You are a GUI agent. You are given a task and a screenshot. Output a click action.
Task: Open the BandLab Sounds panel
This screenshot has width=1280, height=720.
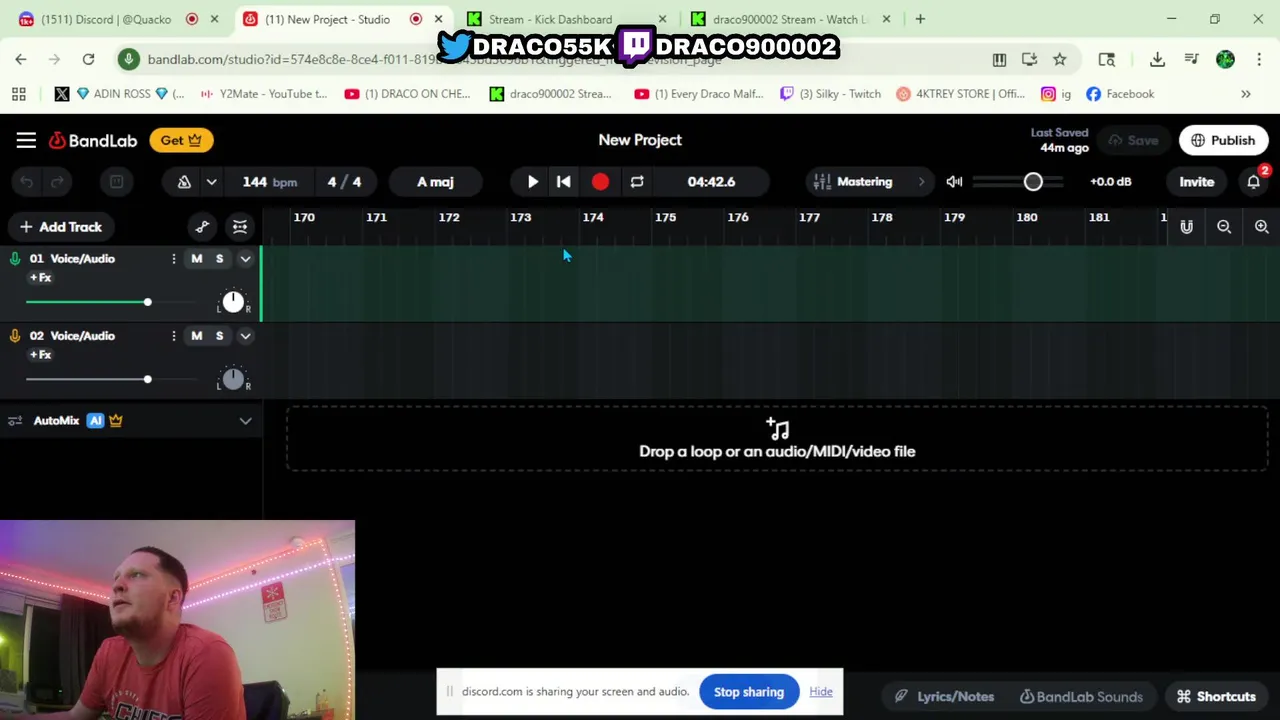pos(1081,697)
